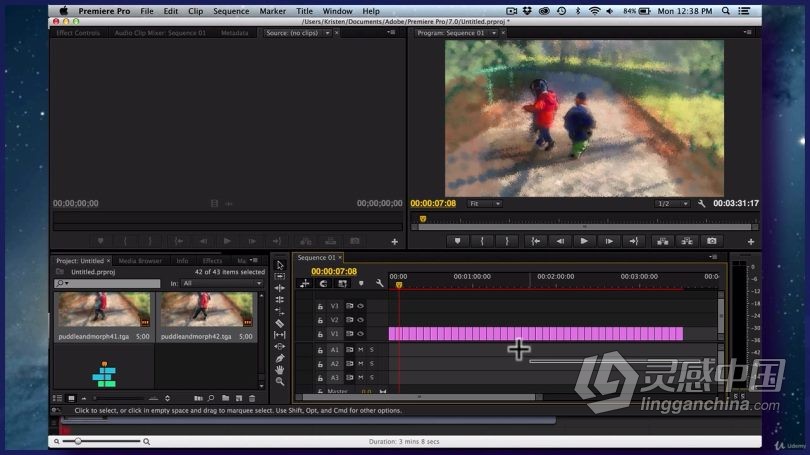Image resolution: width=810 pixels, height=455 pixels.
Task: Click Find magnifier icon in Project panel
Action: coord(211,398)
